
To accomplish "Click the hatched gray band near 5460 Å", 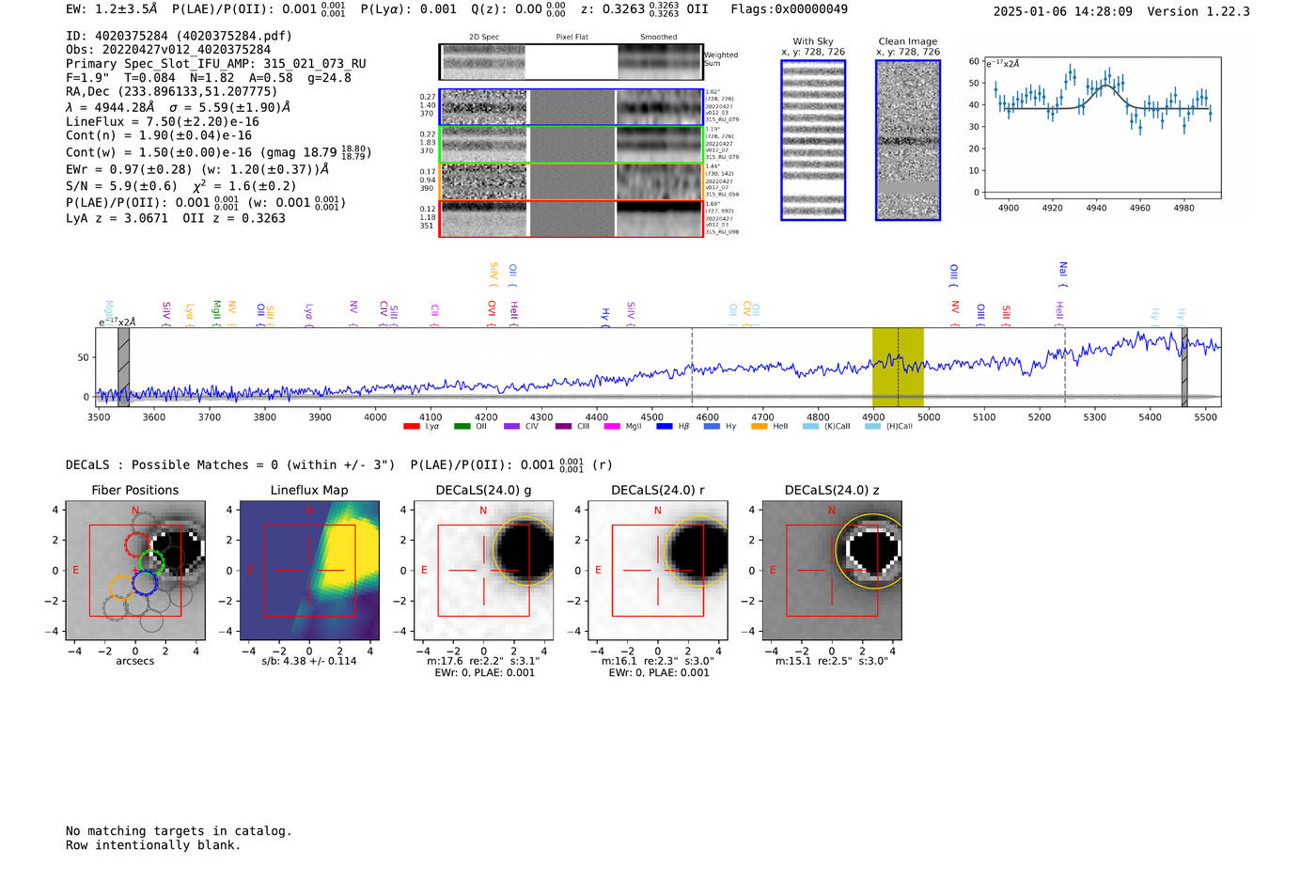I will (x=1184, y=367).
